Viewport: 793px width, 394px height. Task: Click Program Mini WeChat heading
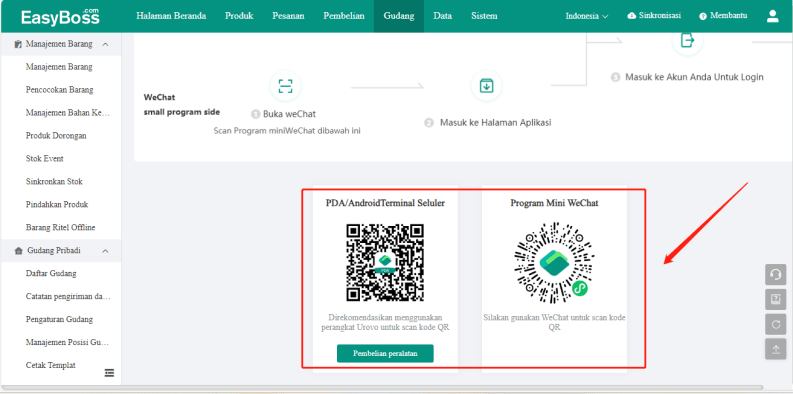coord(554,203)
